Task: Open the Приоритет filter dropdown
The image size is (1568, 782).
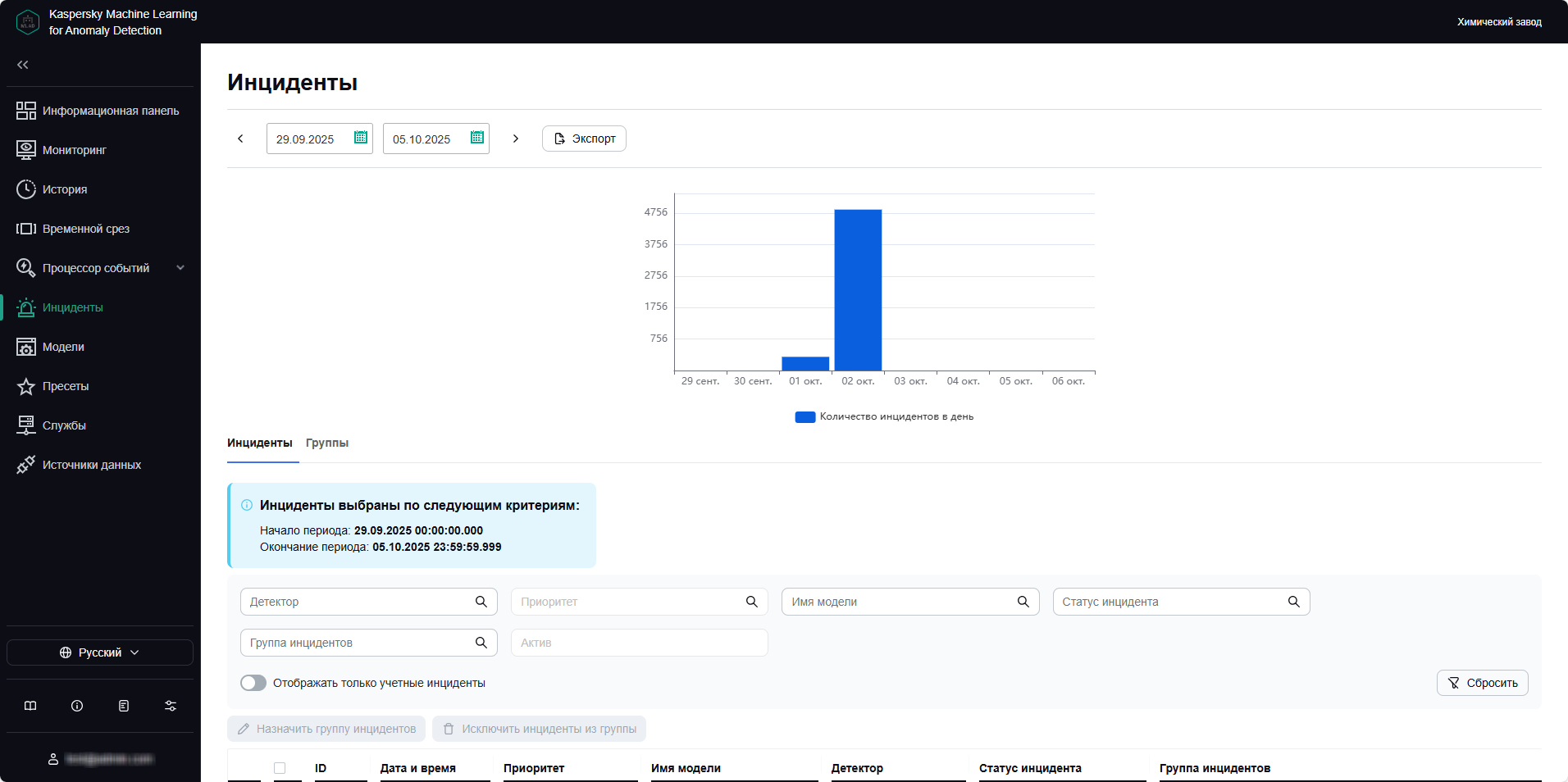Action: point(640,602)
